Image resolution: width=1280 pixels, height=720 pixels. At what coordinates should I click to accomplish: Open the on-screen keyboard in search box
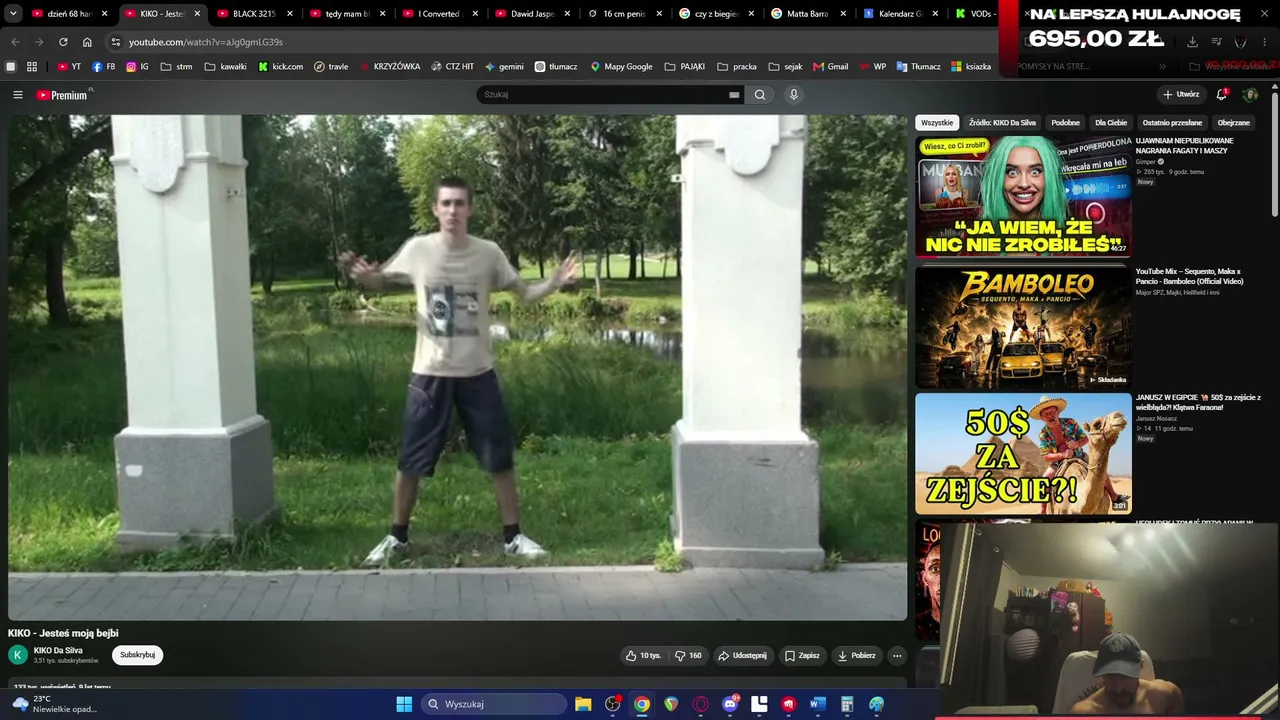tap(734, 95)
